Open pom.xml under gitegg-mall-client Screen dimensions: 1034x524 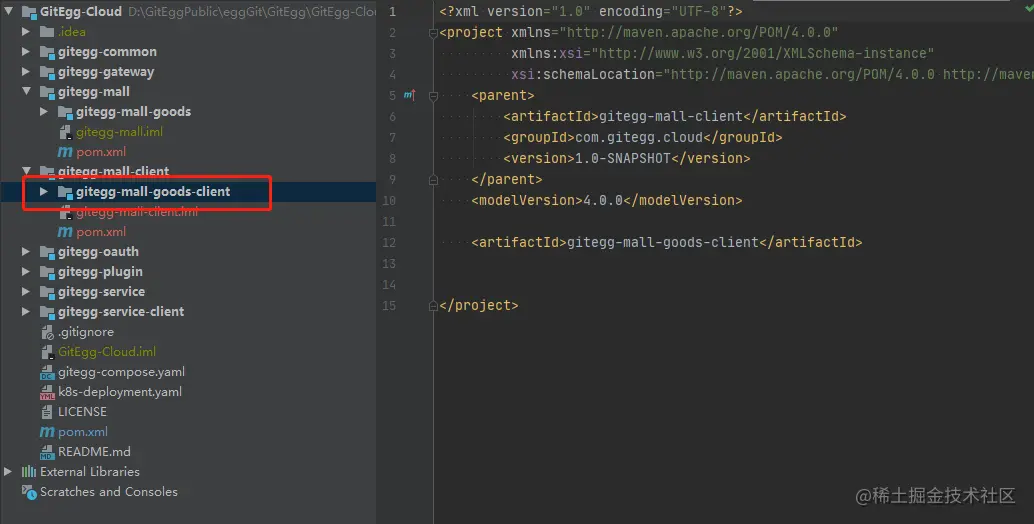101,231
